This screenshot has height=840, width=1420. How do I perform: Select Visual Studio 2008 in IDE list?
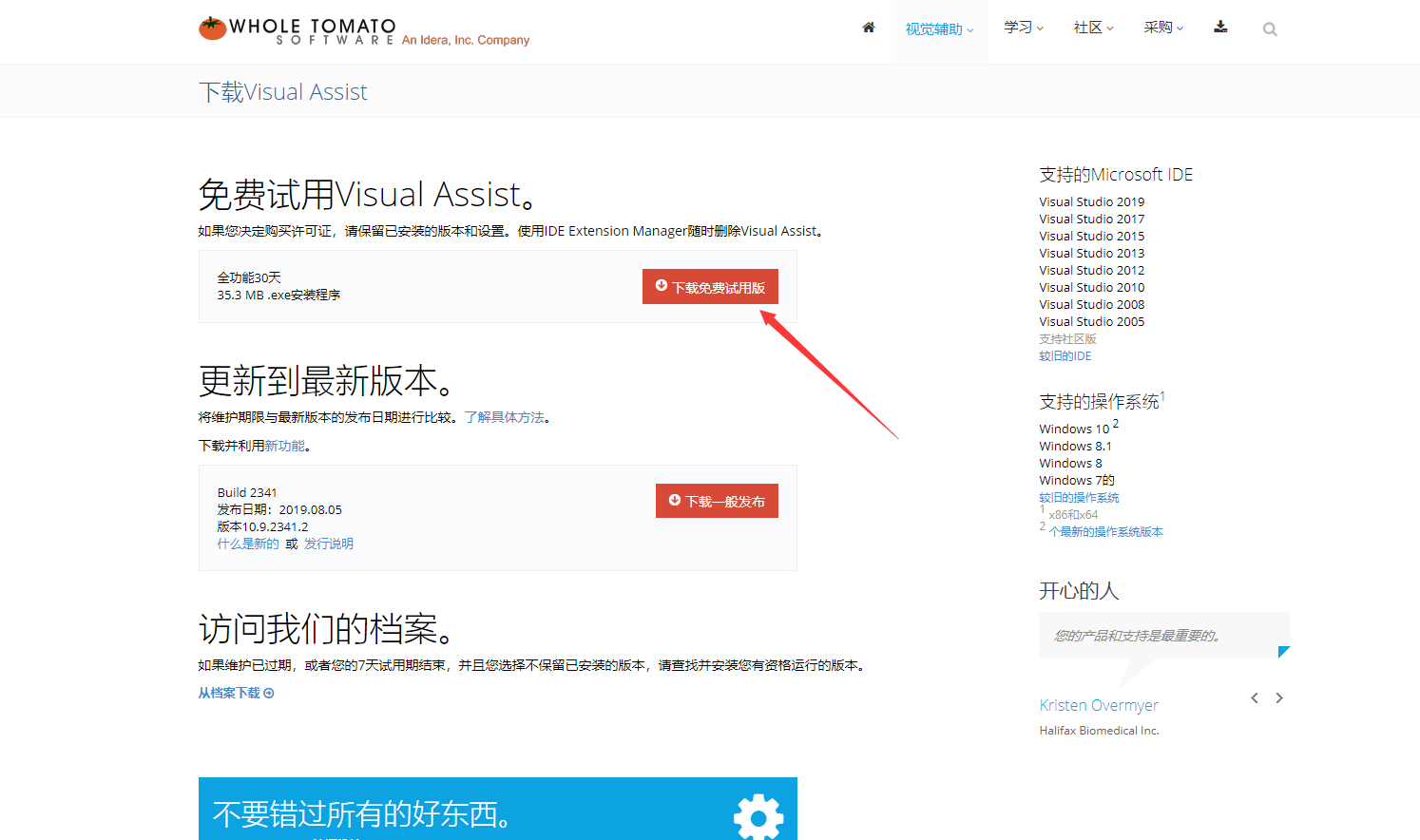pos(1092,304)
